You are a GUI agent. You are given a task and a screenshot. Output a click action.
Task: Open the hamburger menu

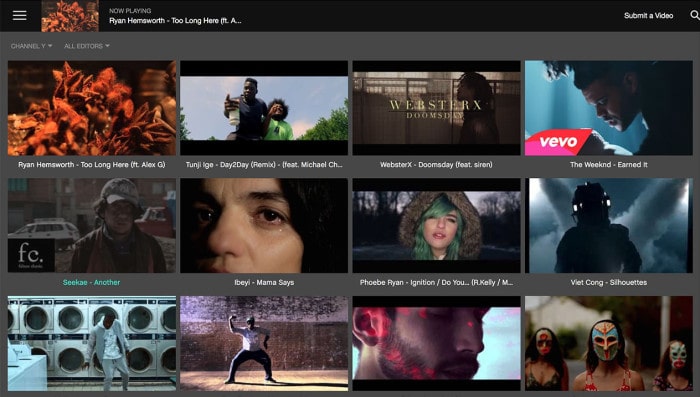click(19, 16)
